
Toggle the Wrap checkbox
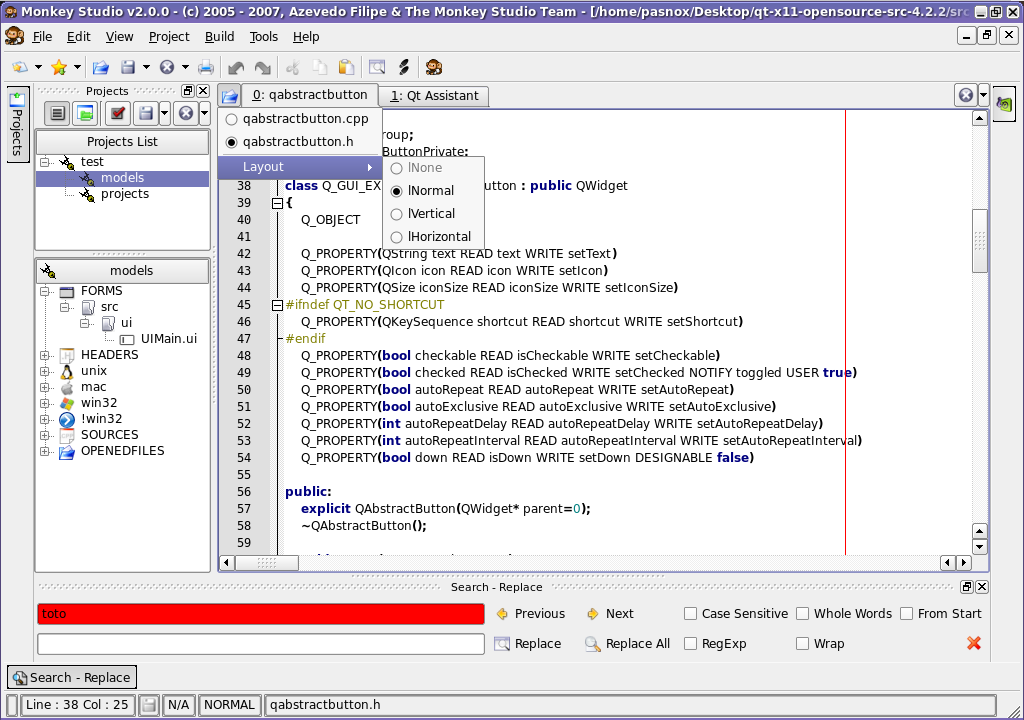pos(803,644)
